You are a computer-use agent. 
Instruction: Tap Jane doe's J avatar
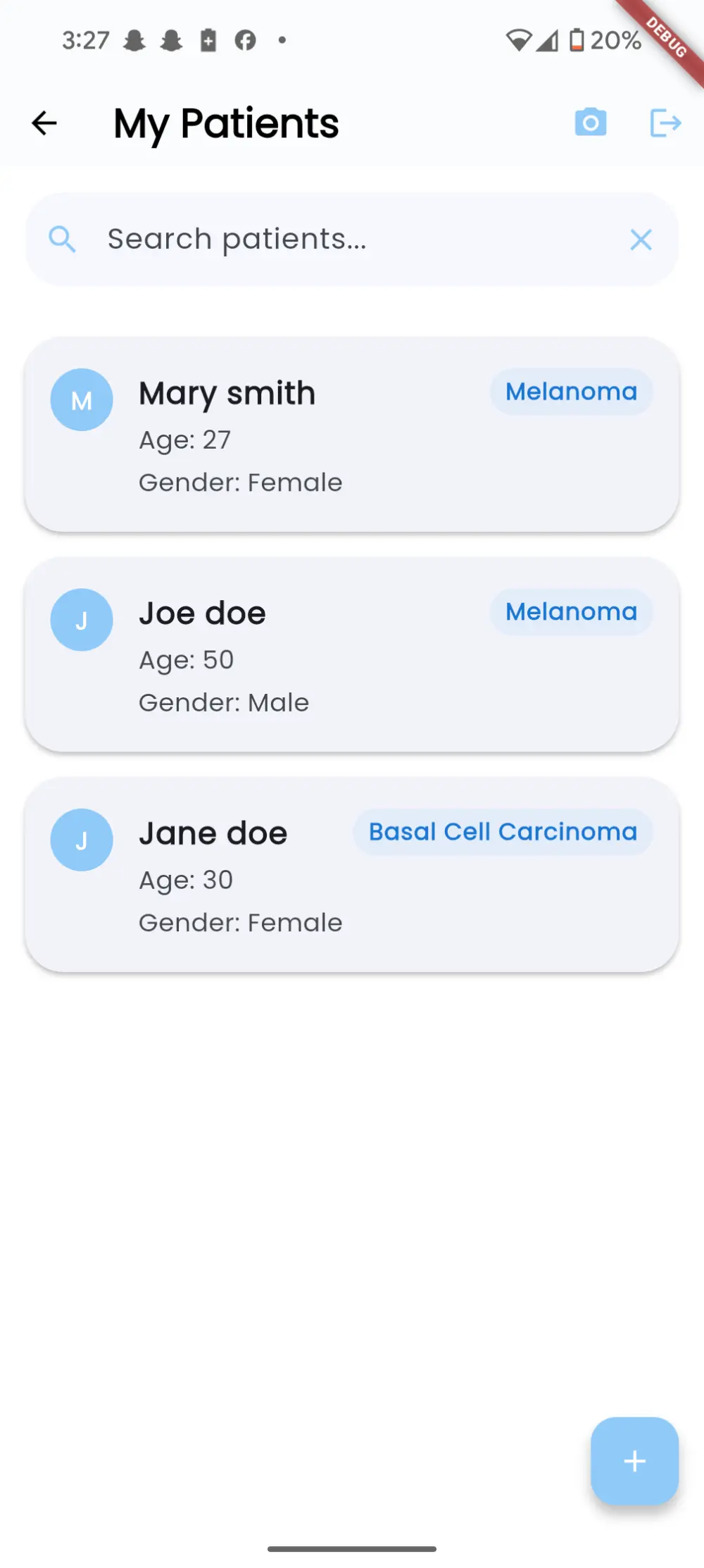coord(82,840)
